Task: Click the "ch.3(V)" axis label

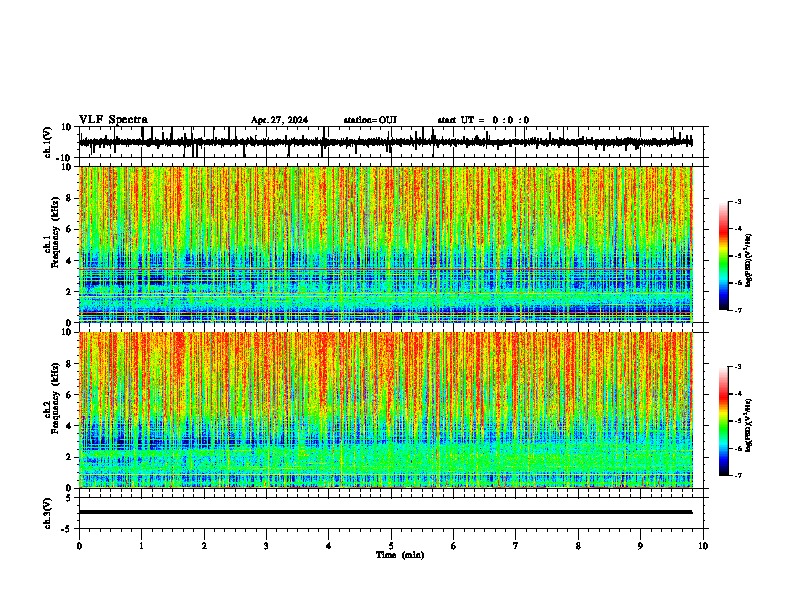Action: pyautogui.click(x=48, y=513)
